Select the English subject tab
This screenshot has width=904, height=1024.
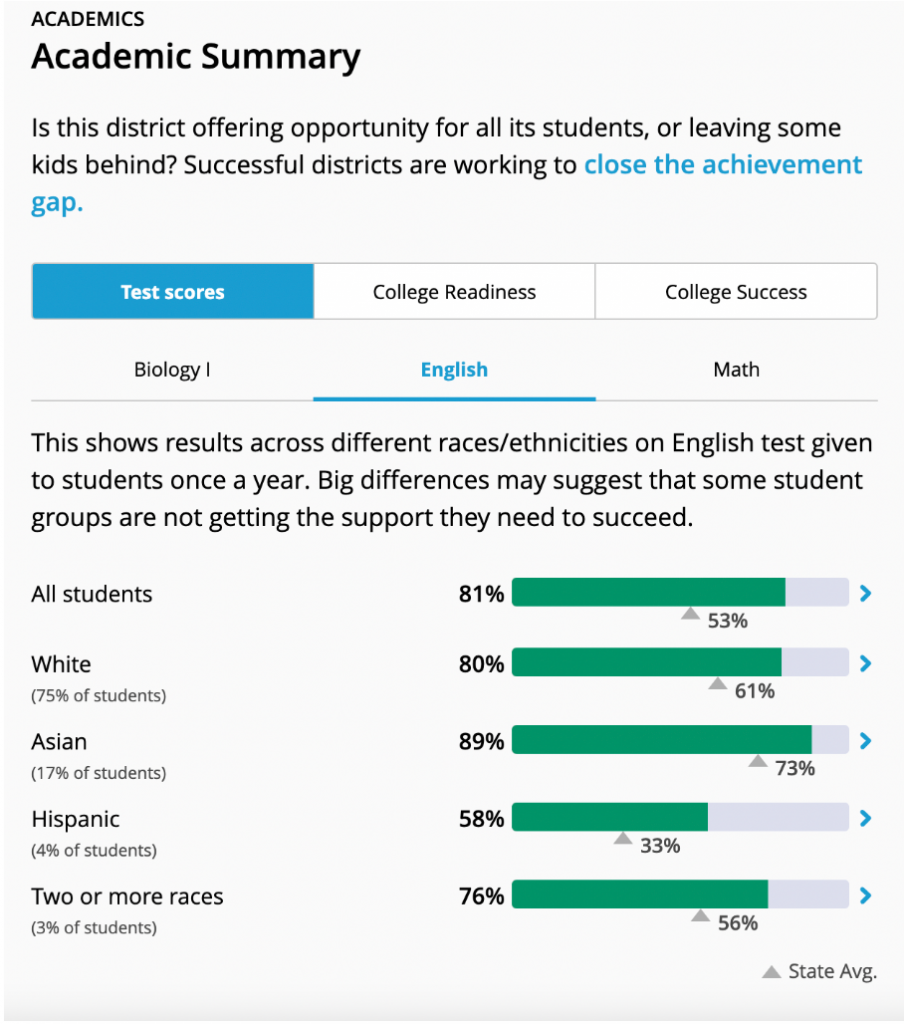(x=454, y=370)
